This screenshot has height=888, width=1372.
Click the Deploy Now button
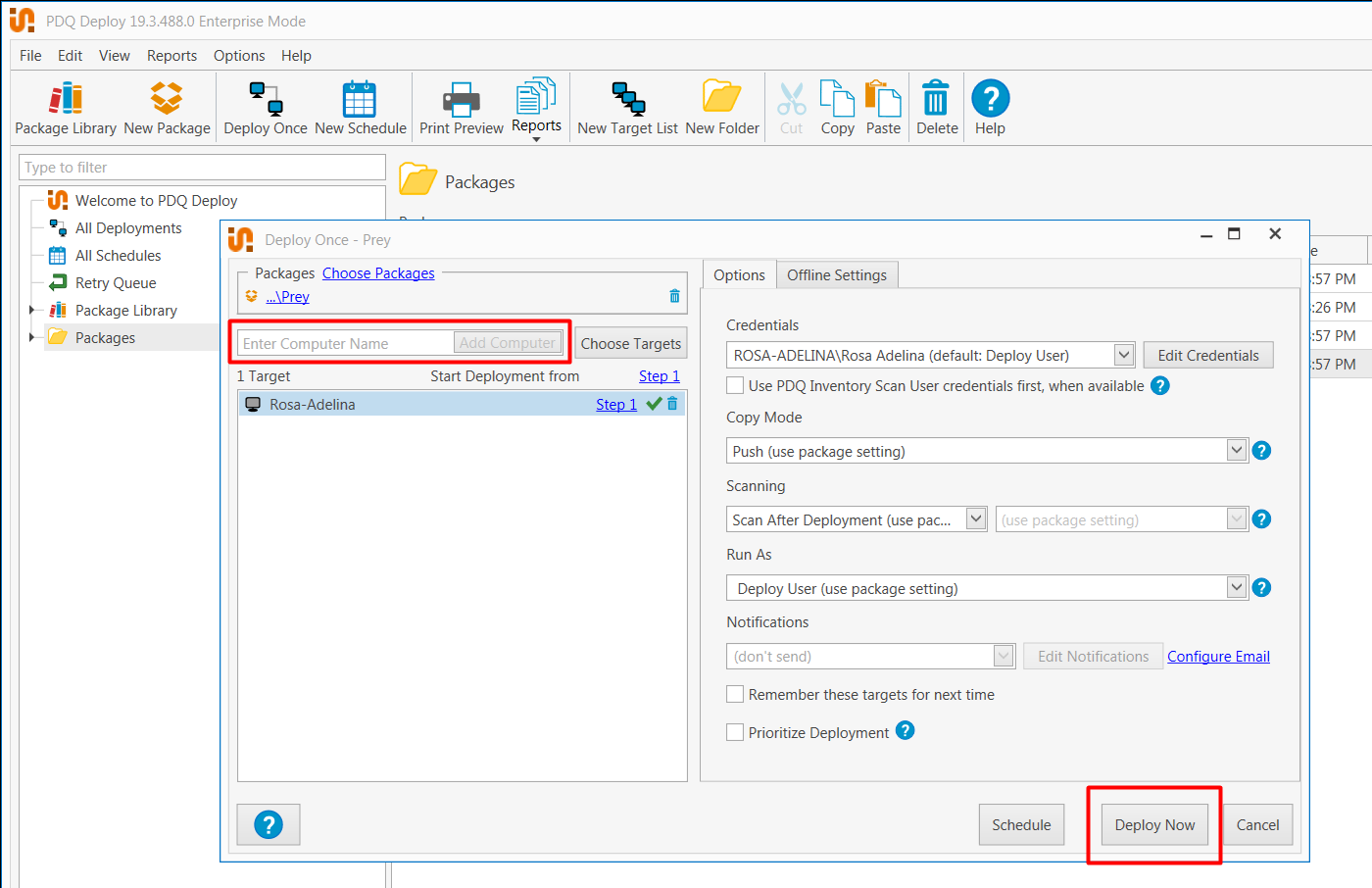pyautogui.click(x=1154, y=824)
